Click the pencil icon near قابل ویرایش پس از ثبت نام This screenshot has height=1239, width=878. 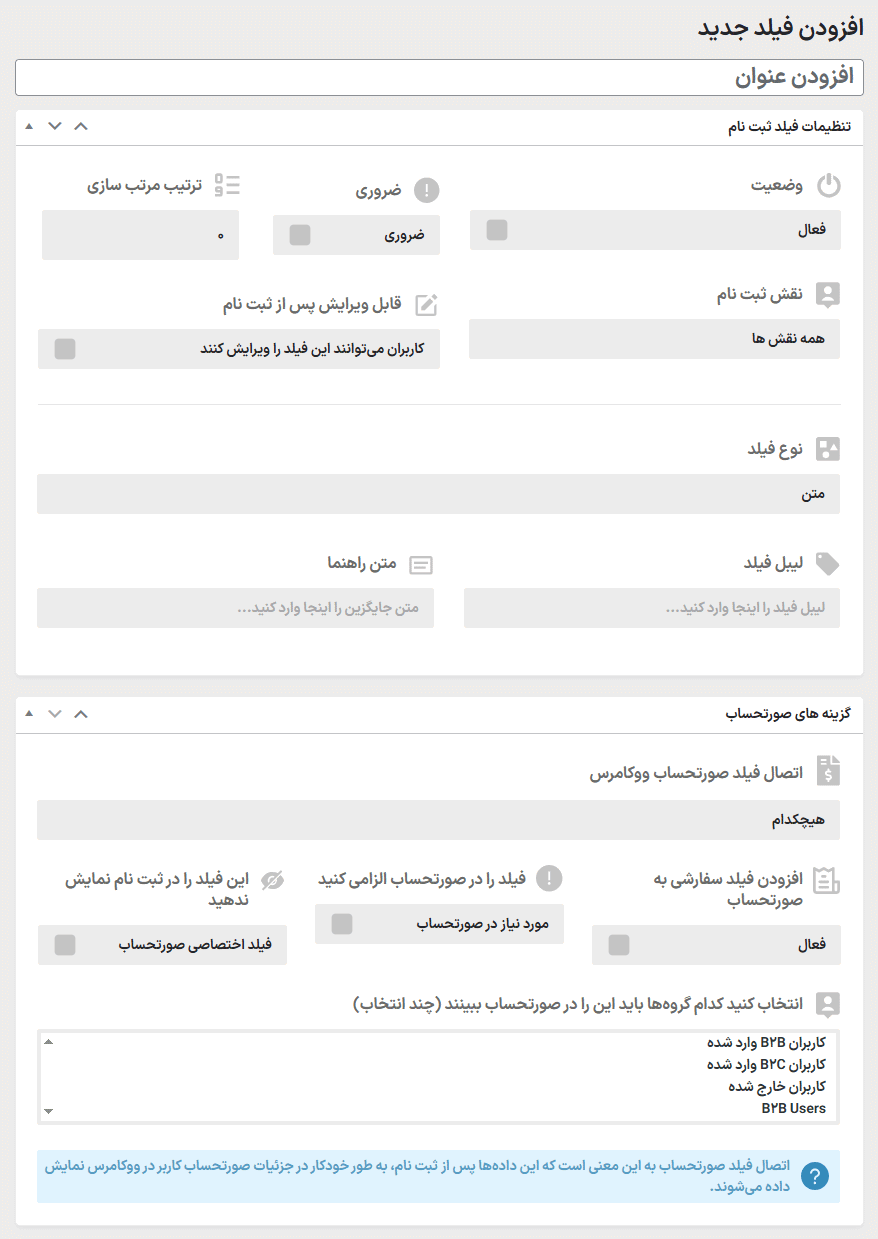click(426, 304)
